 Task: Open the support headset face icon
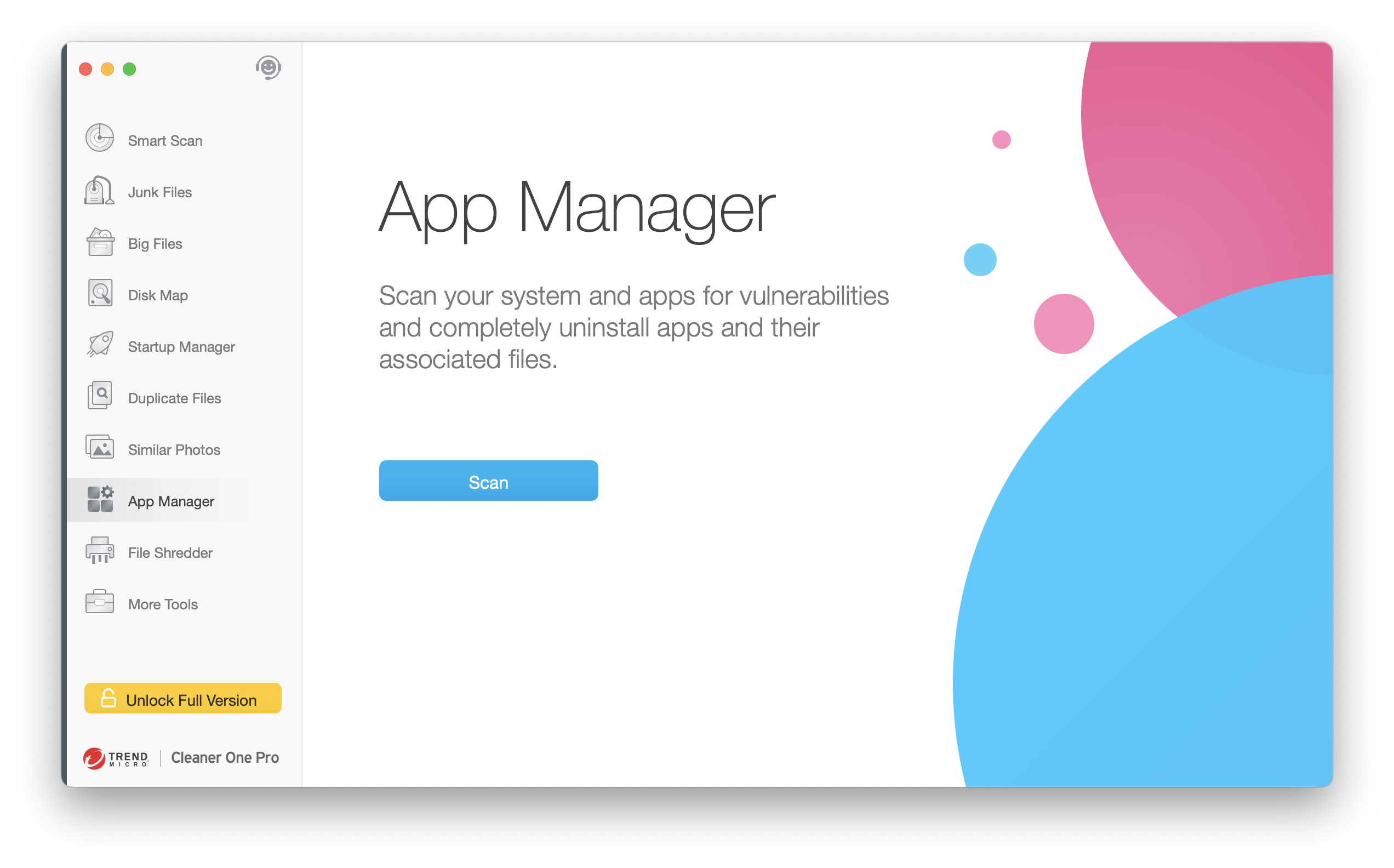(268, 68)
